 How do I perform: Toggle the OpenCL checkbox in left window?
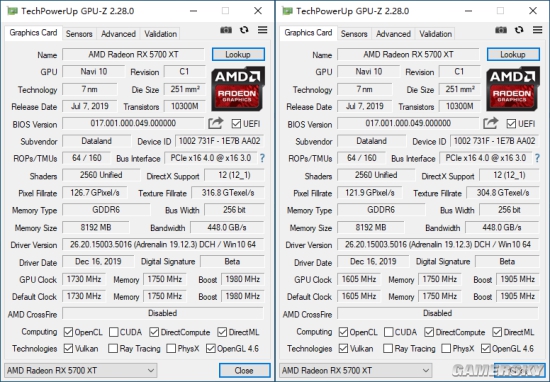pos(68,332)
